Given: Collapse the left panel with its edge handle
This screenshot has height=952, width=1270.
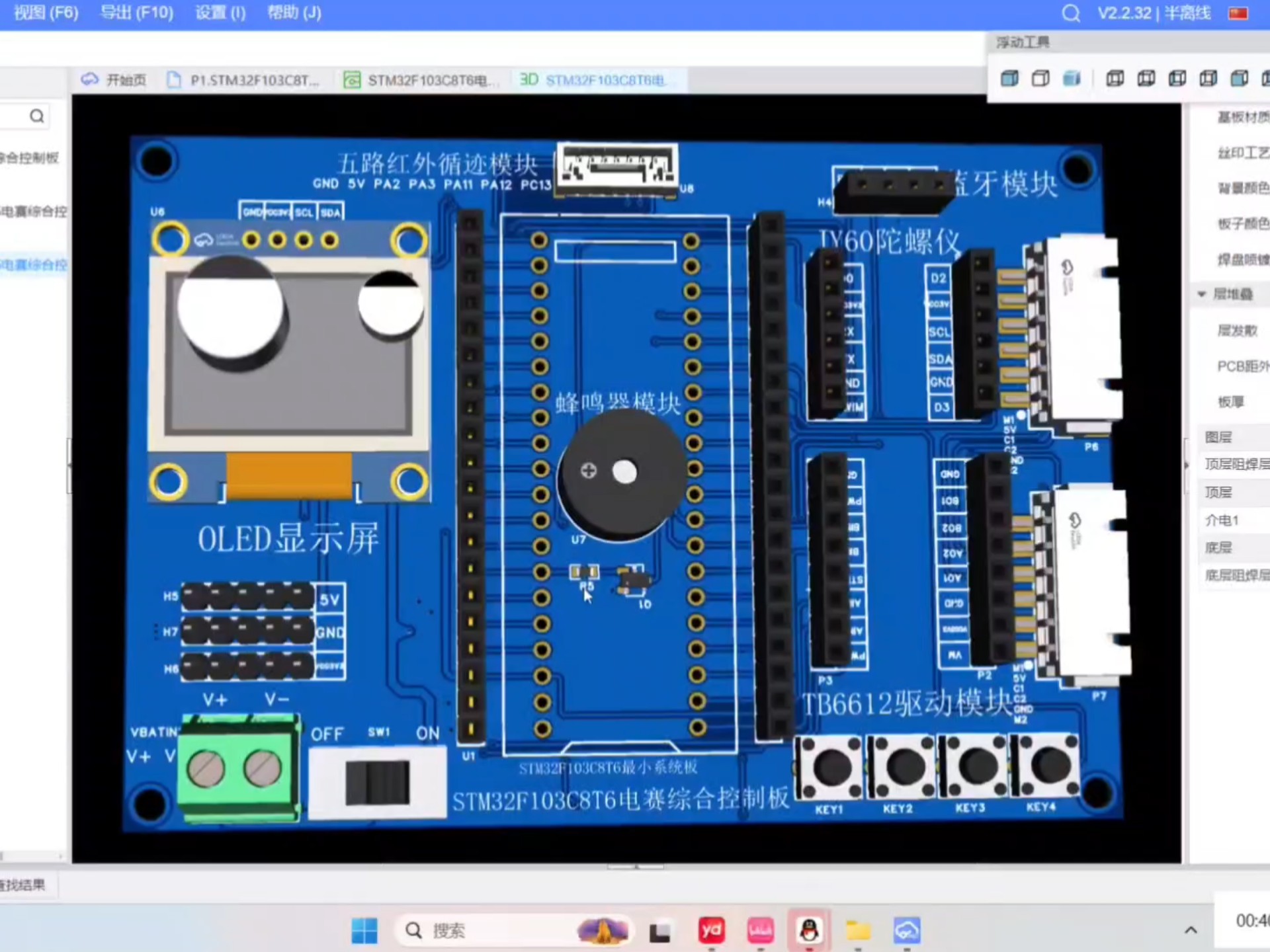Looking at the screenshot, I should coord(69,465).
